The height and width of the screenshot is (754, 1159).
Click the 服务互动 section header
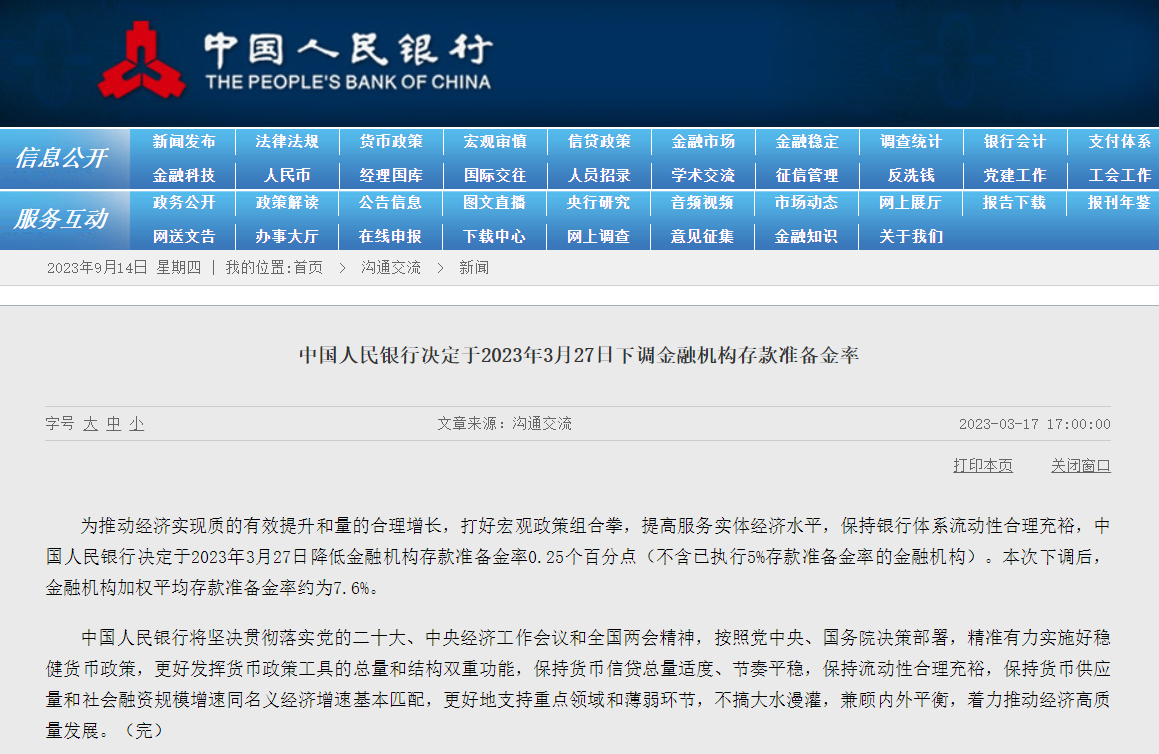(x=62, y=219)
